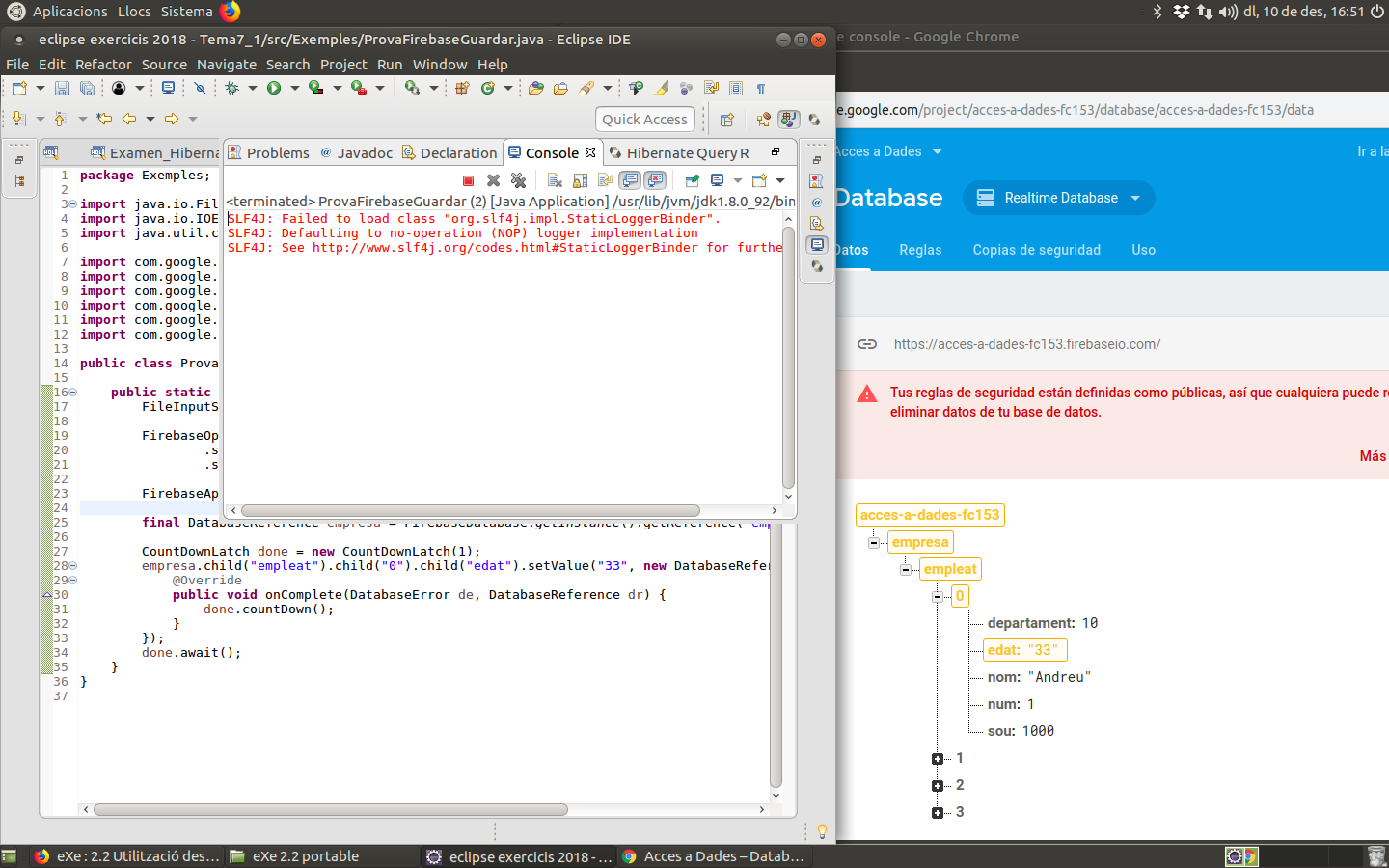Click the console horizontal scrollbar

point(471,510)
